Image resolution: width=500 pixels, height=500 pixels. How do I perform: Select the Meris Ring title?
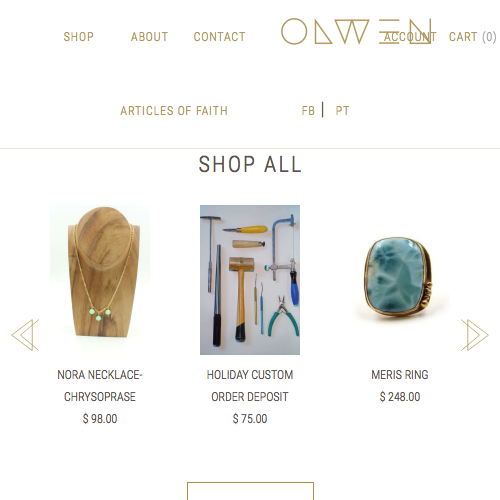pos(400,375)
